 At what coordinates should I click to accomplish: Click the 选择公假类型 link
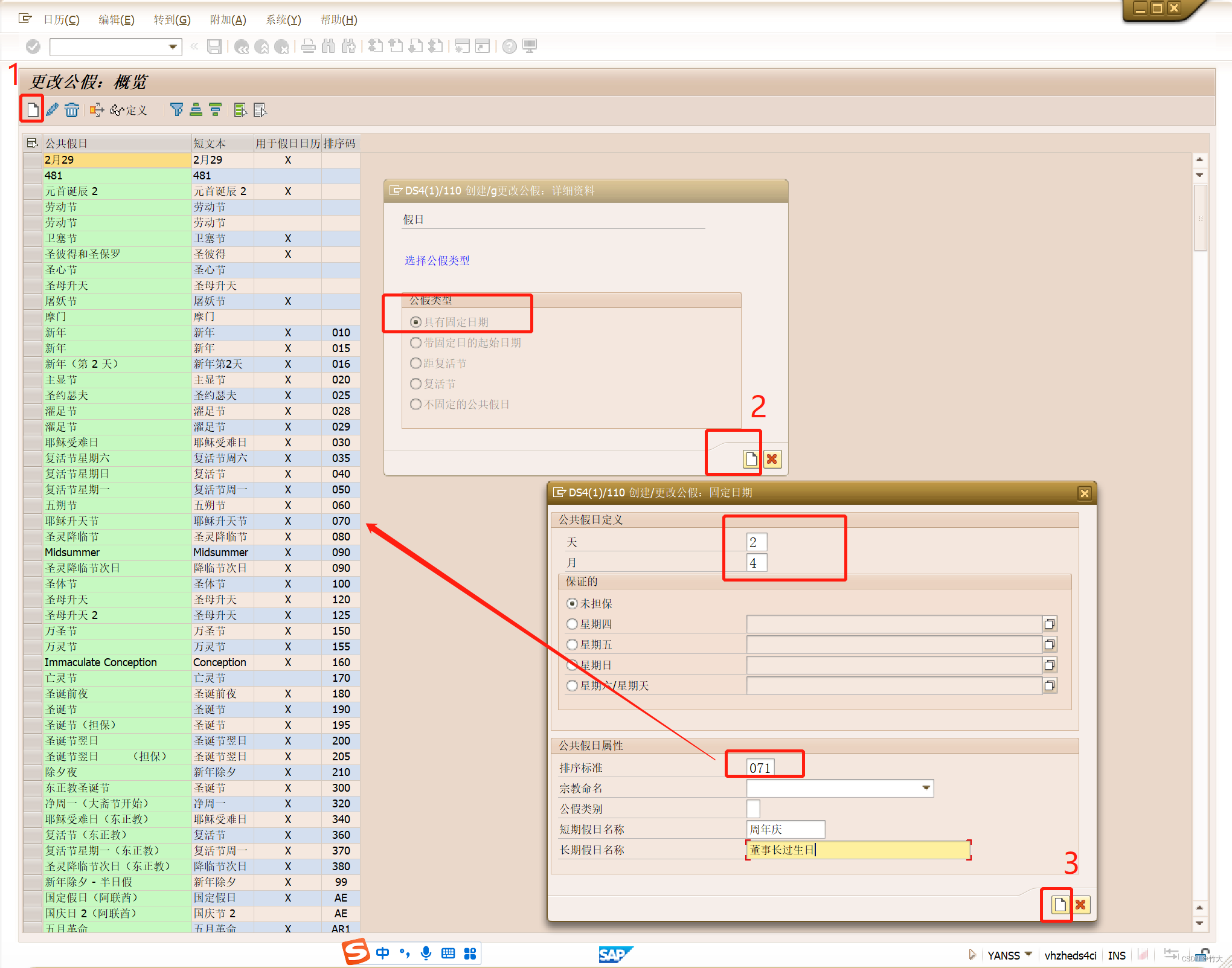[x=437, y=260]
